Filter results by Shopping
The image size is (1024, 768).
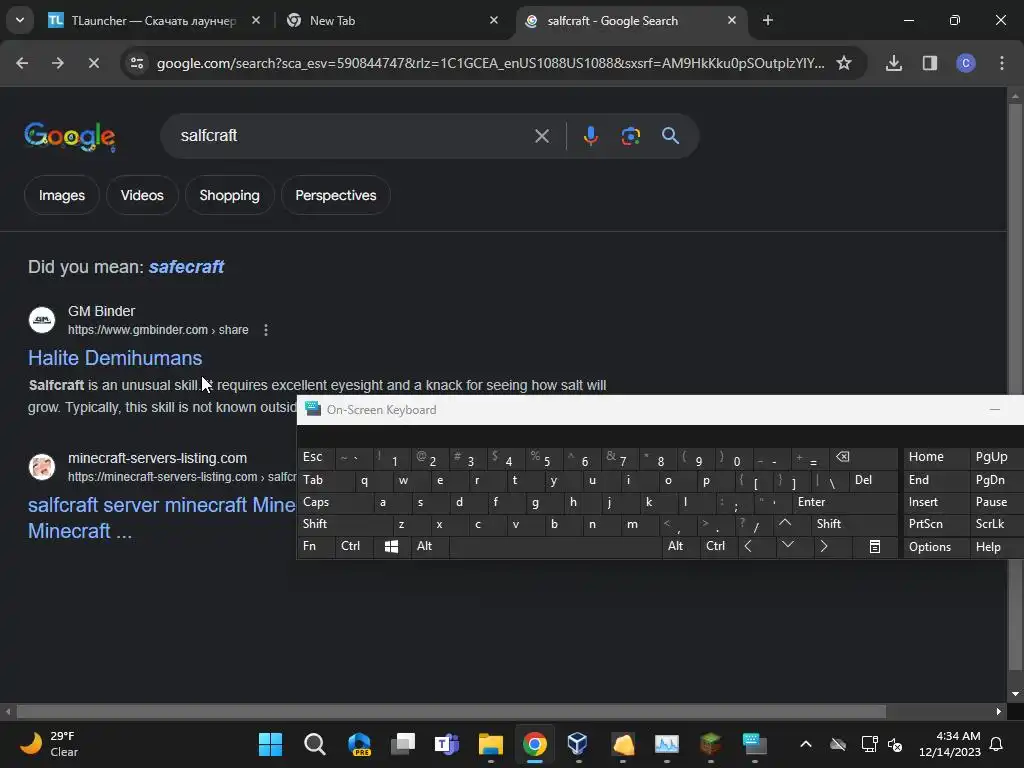click(229, 195)
